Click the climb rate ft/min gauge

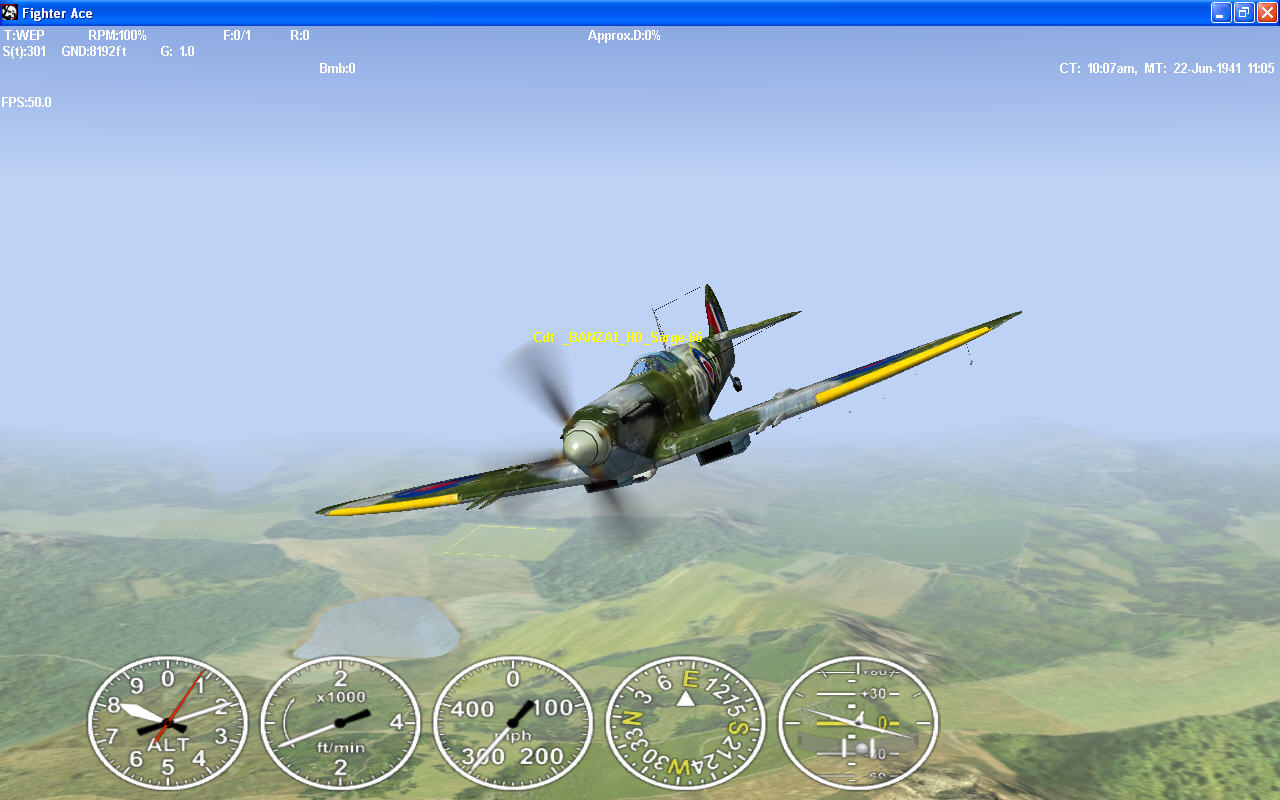[x=340, y=723]
